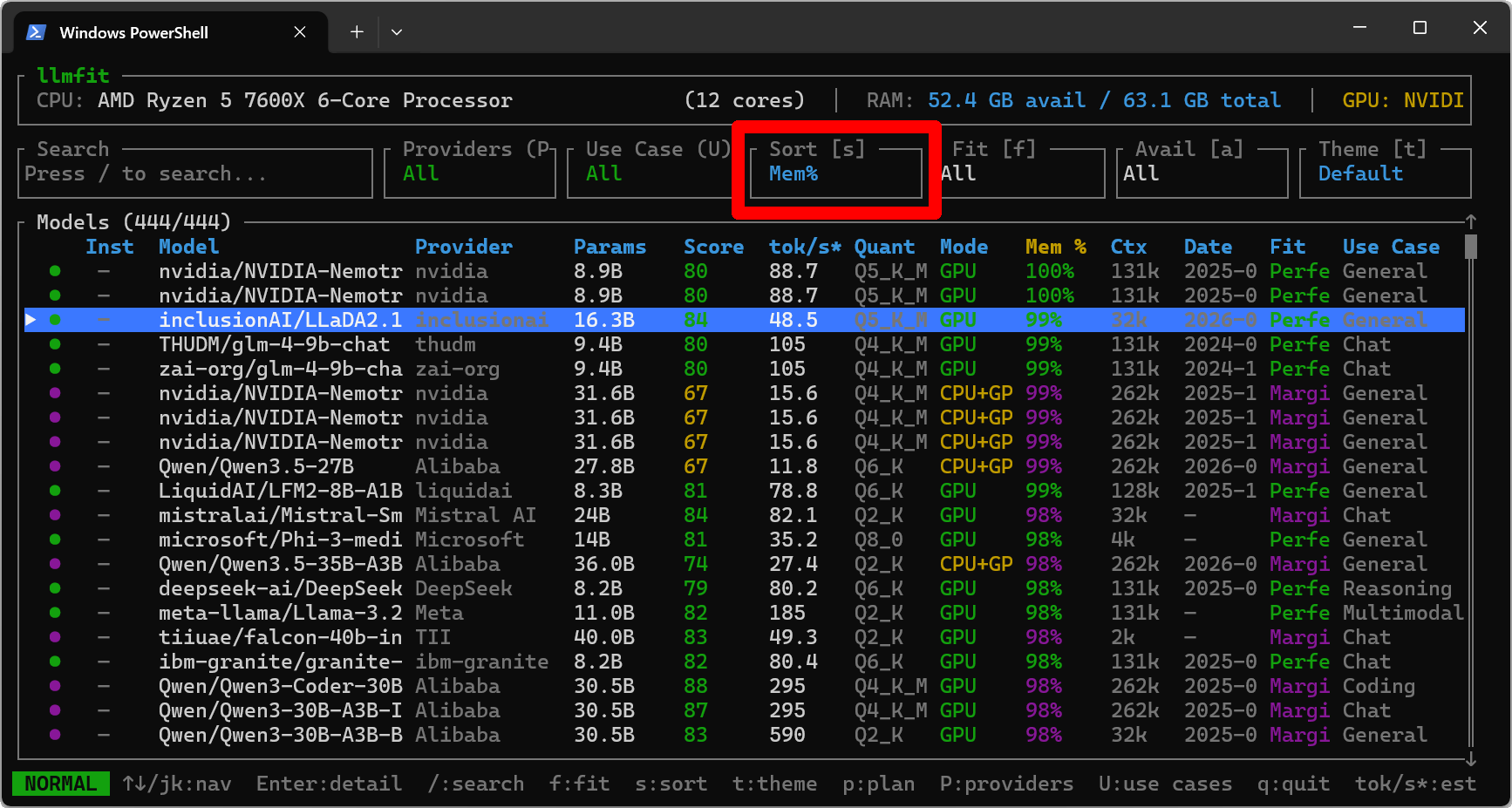
Task: Open the new tab profile dropdown chevron
Action: 397,32
